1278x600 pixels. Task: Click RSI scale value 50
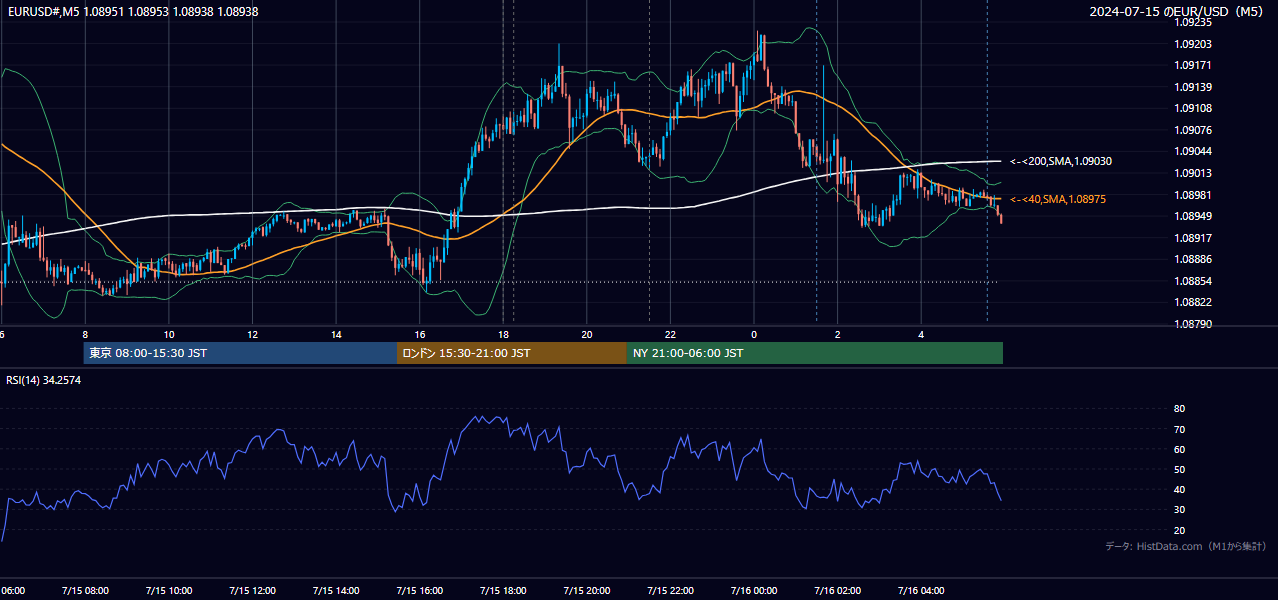[1179, 469]
